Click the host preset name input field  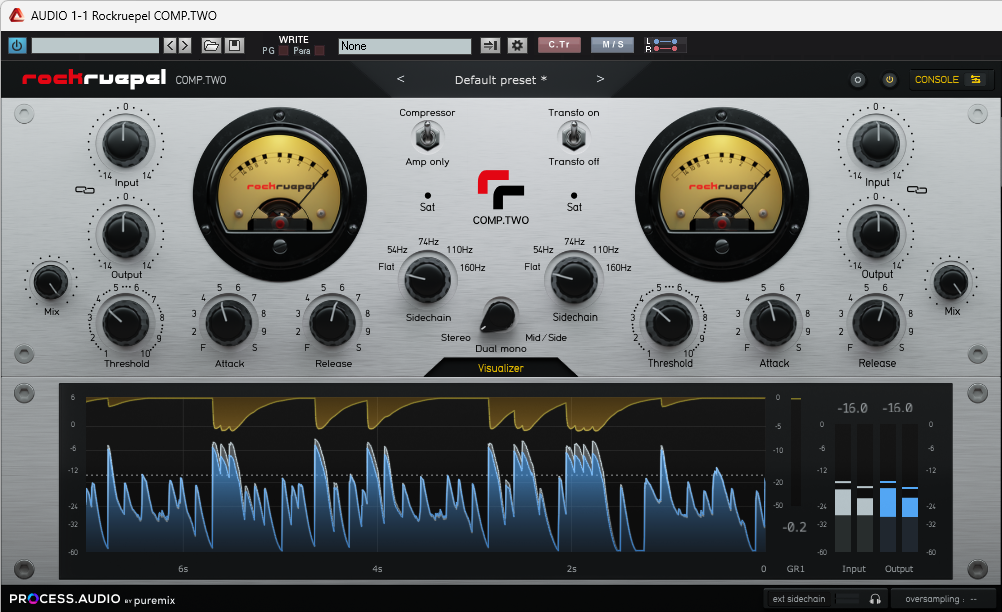tap(95, 45)
